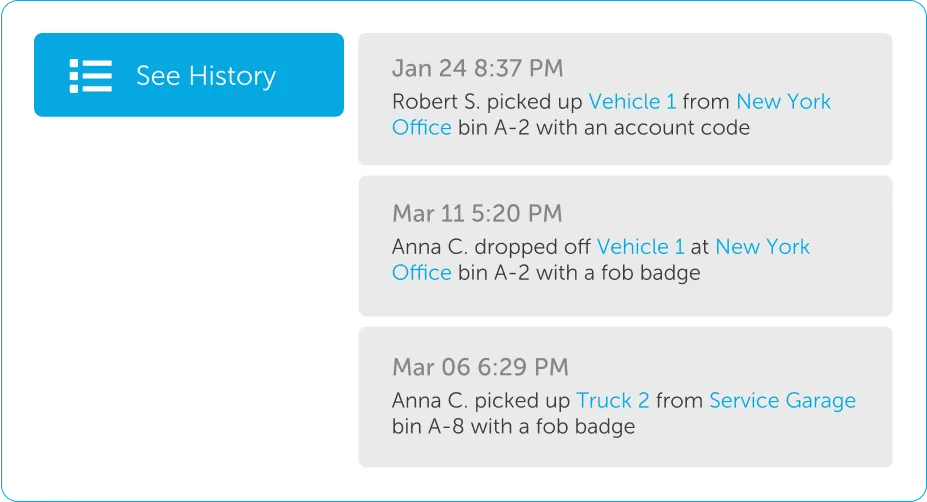Click 'bin A-2 with an account code' text

pos(604,128)
